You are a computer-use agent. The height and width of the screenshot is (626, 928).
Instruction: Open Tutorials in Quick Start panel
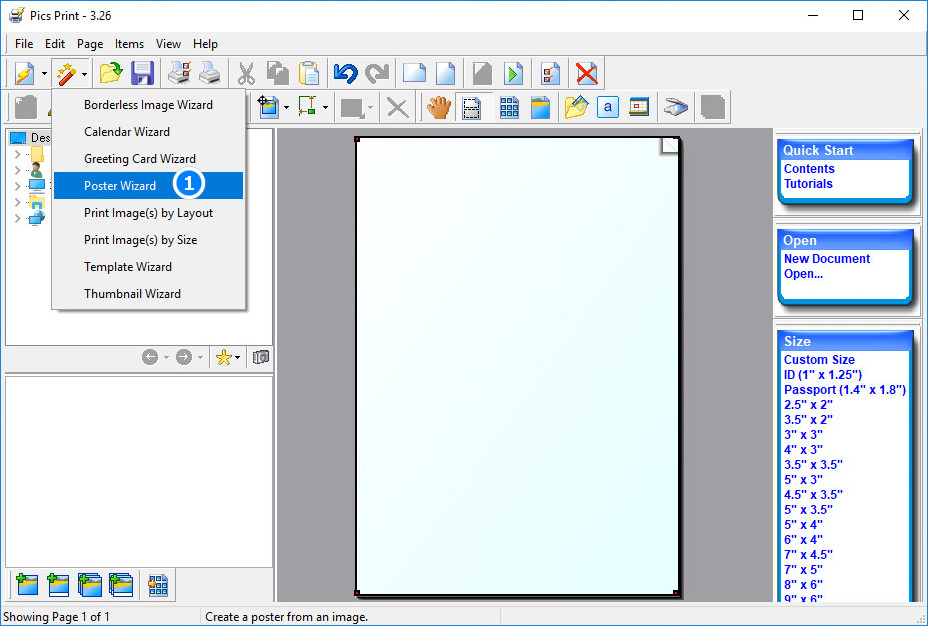pos(808,183)
